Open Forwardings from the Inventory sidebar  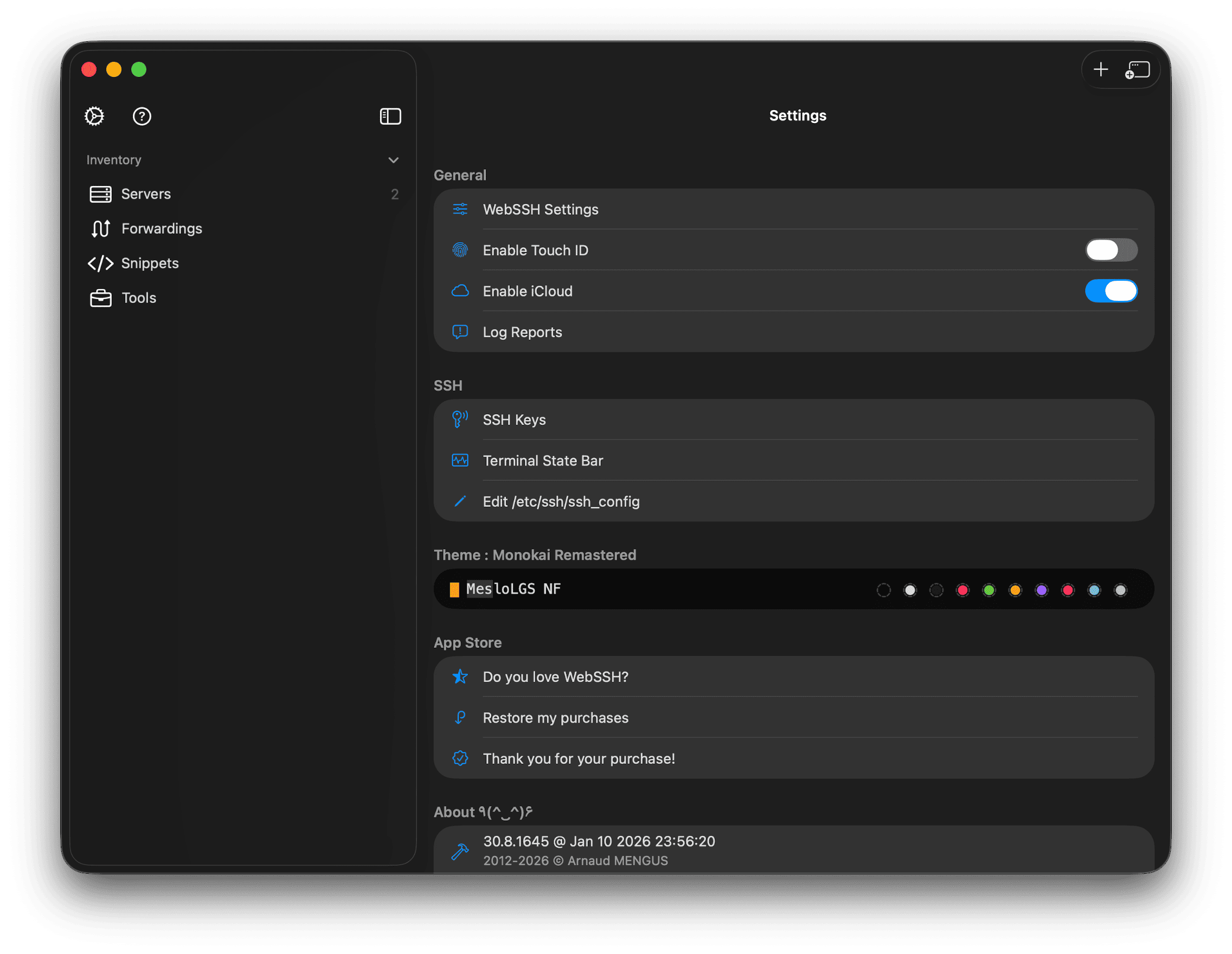tap(162, 228)
